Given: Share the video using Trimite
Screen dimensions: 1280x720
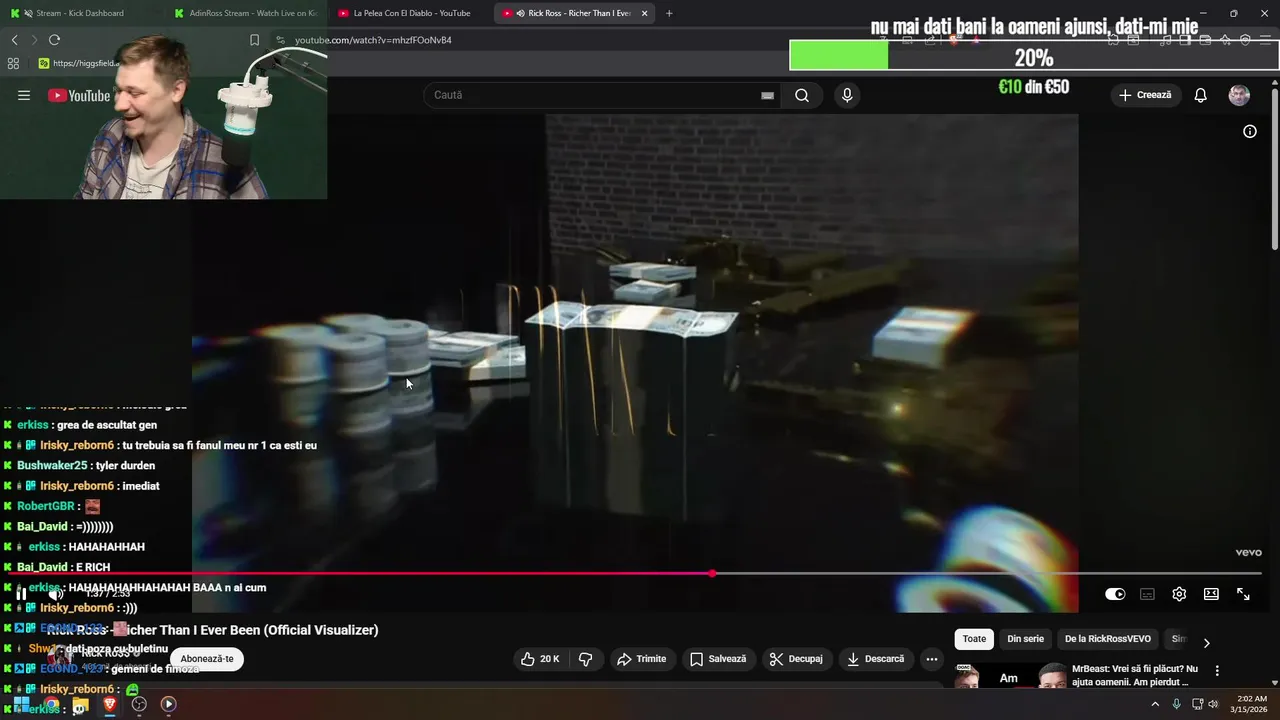Looking at the screenshot, I should [641, 659].
